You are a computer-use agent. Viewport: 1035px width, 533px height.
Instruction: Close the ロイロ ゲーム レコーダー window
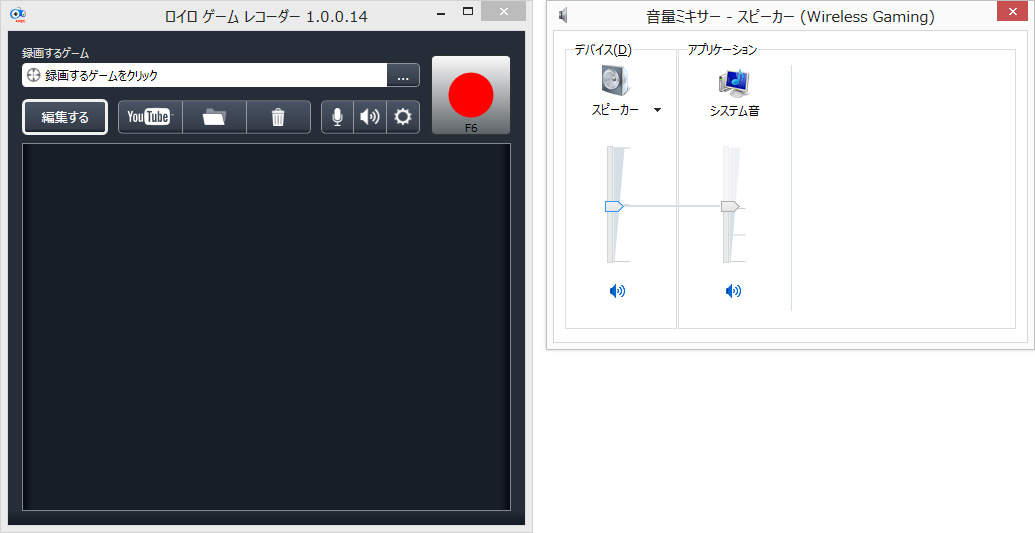tap(504, 11)
